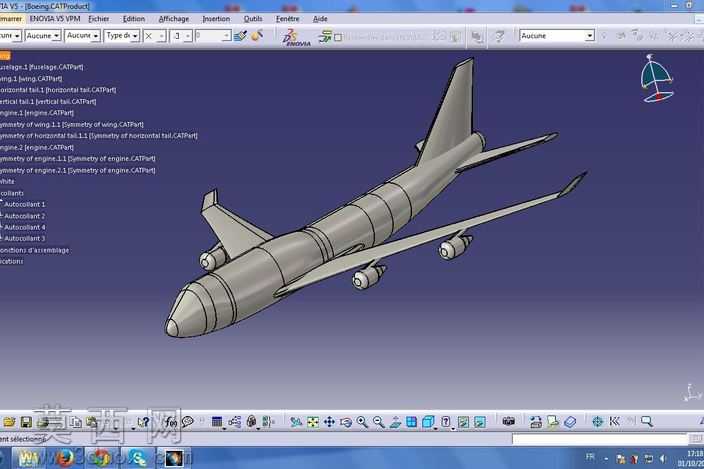Click the Normal View icon

[x=395, y=422]
